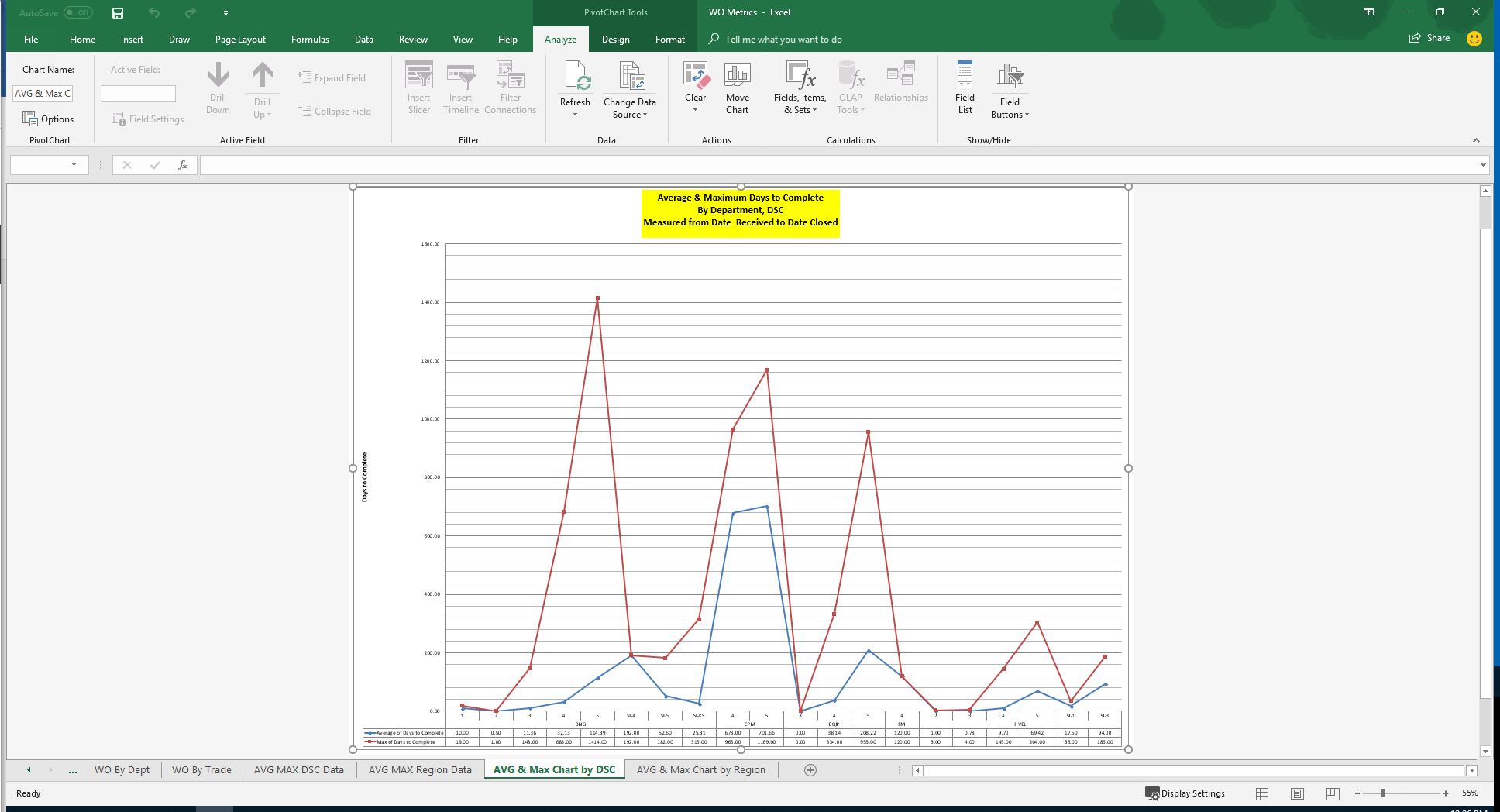Click the Move Chart icon
Image resolution: width=1500 pixels, height=812 pixels.
point(737,74)
